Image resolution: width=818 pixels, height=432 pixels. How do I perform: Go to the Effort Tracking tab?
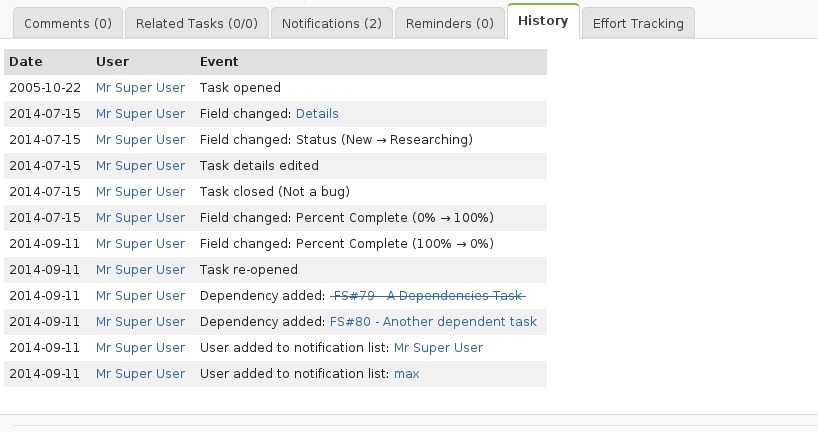tap(638, 23)
